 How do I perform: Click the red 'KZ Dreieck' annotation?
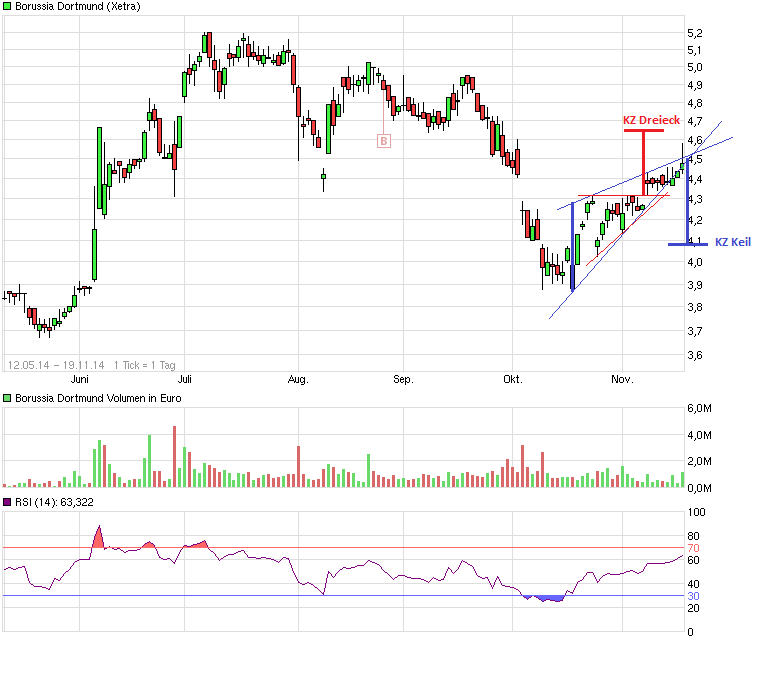(x=651, y=120)
